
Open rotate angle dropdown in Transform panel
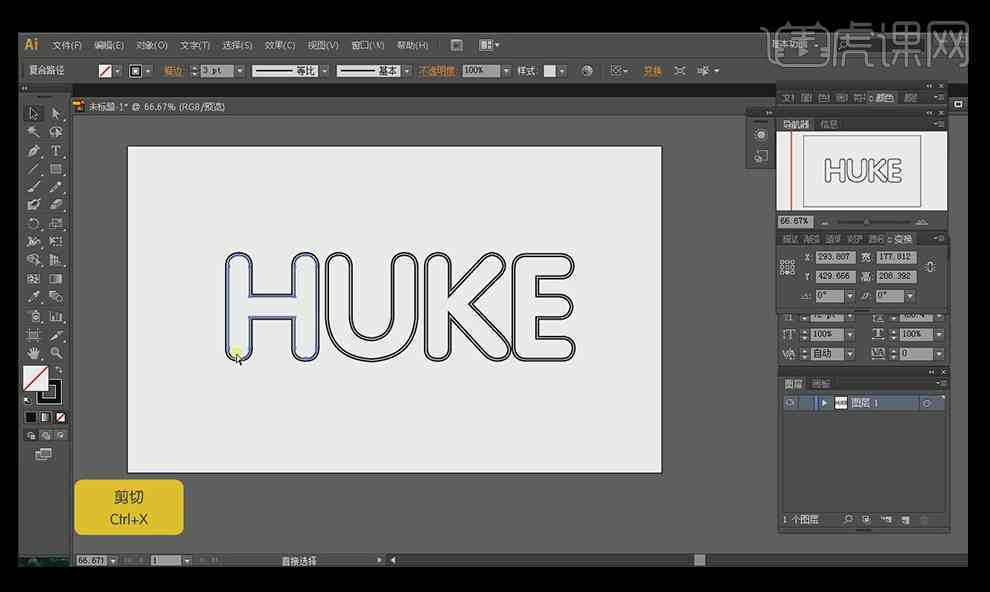tap(850, 296)
